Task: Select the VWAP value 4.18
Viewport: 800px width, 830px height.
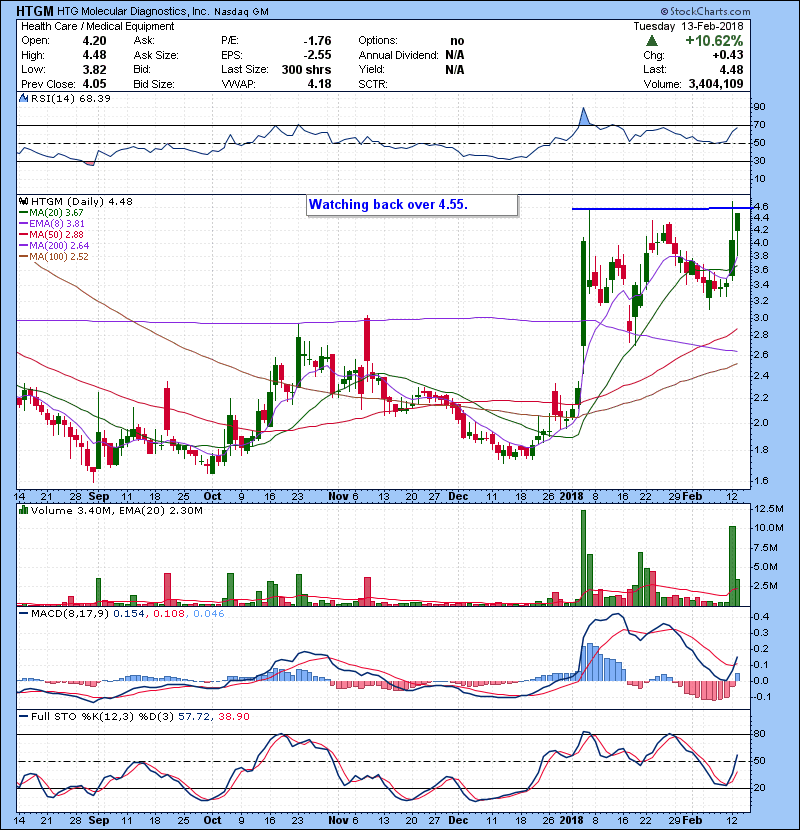Action: (319, 84)
